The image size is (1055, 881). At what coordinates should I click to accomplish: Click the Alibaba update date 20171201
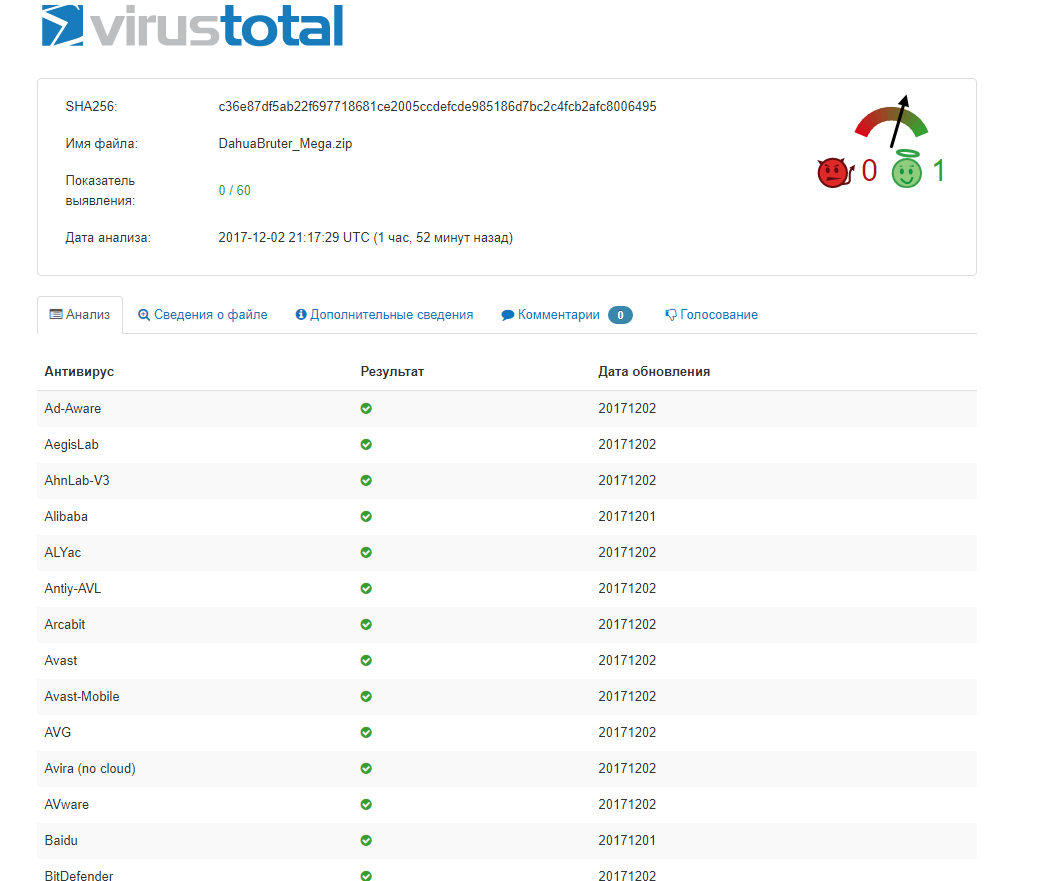pyautogui.click(x=627, y=516)
